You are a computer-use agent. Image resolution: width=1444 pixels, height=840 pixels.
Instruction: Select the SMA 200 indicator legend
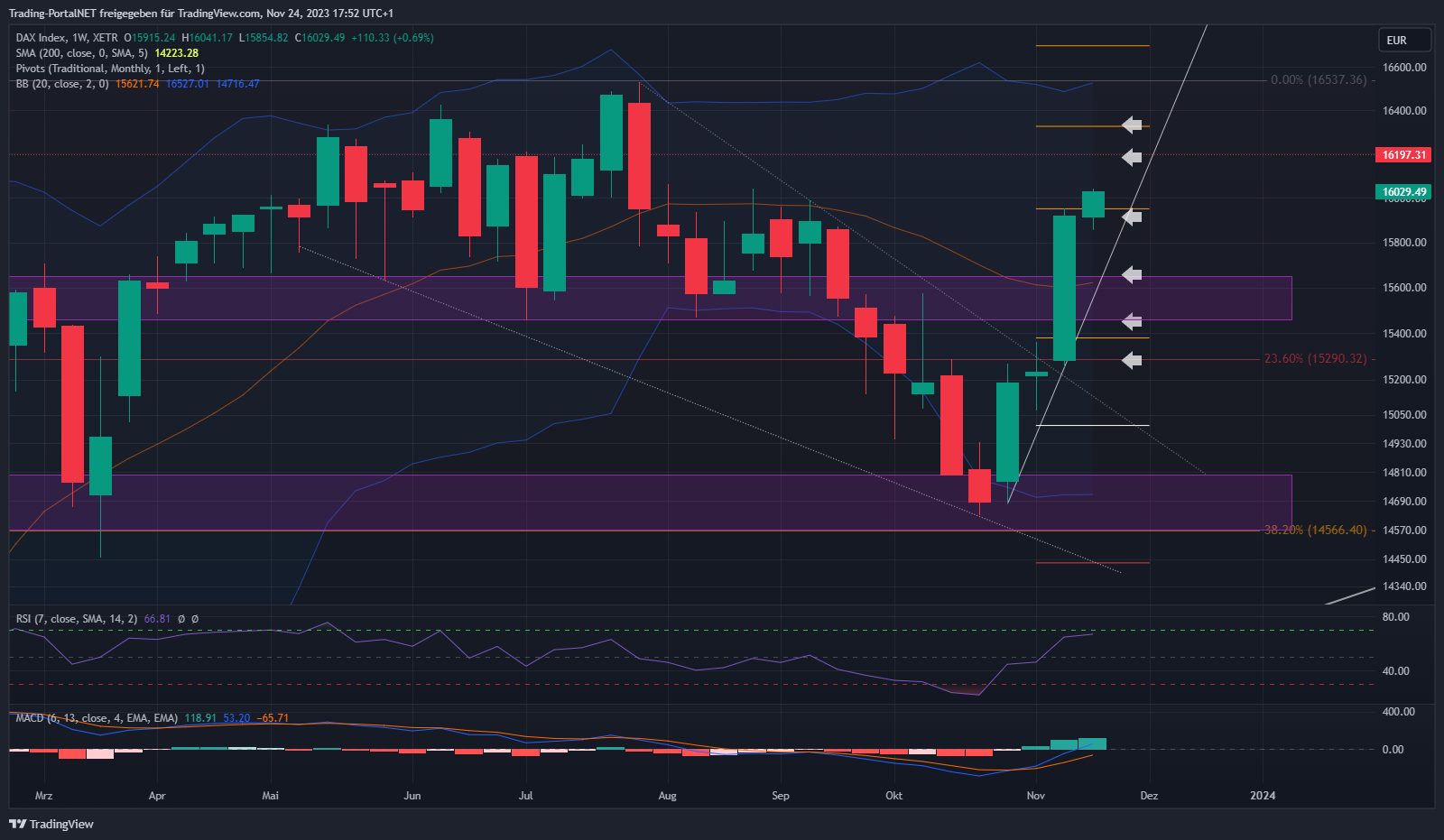(81, 53)
